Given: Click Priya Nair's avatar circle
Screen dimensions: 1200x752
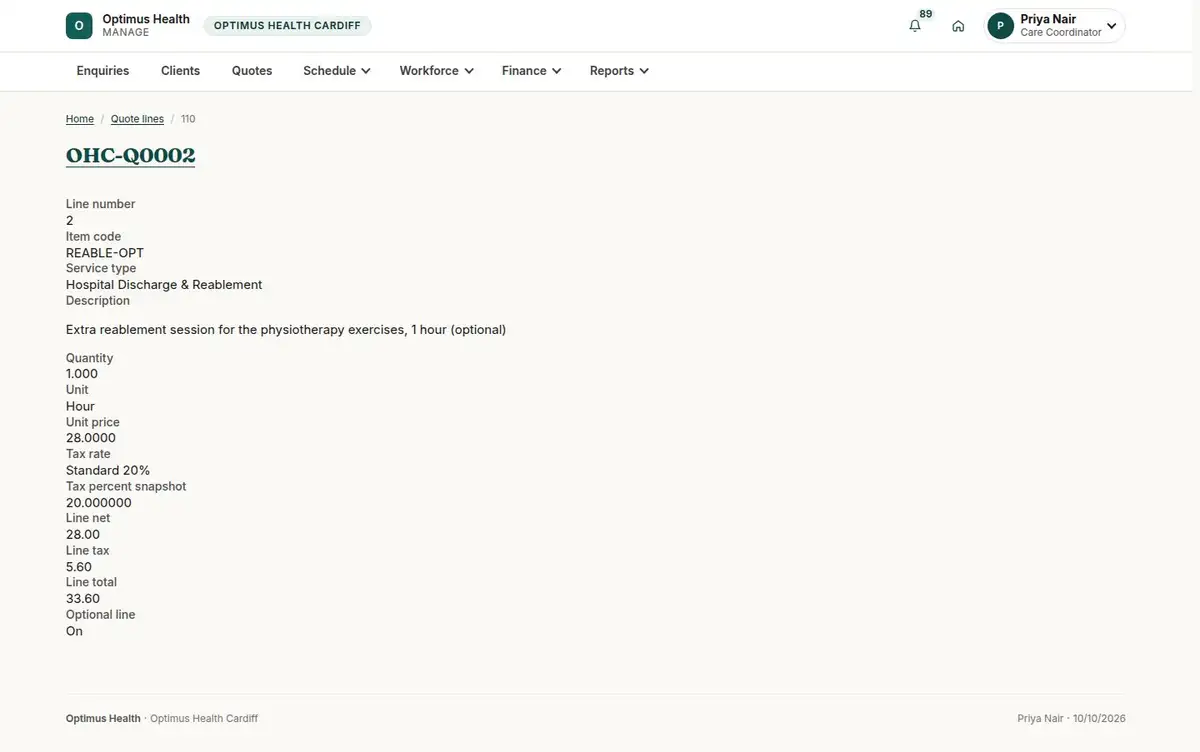Looking at the screenshot, I should (1000, 26).
